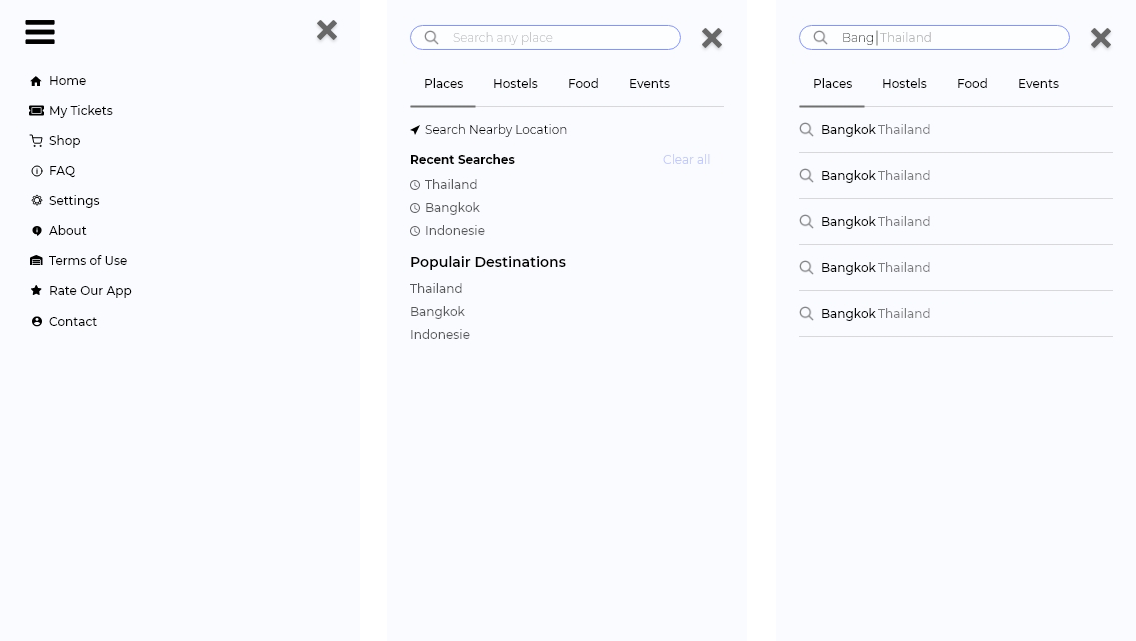Screen dimensions: 1136x641
Task: Click the empty Search any place field
Action: [x=545, y=38]
